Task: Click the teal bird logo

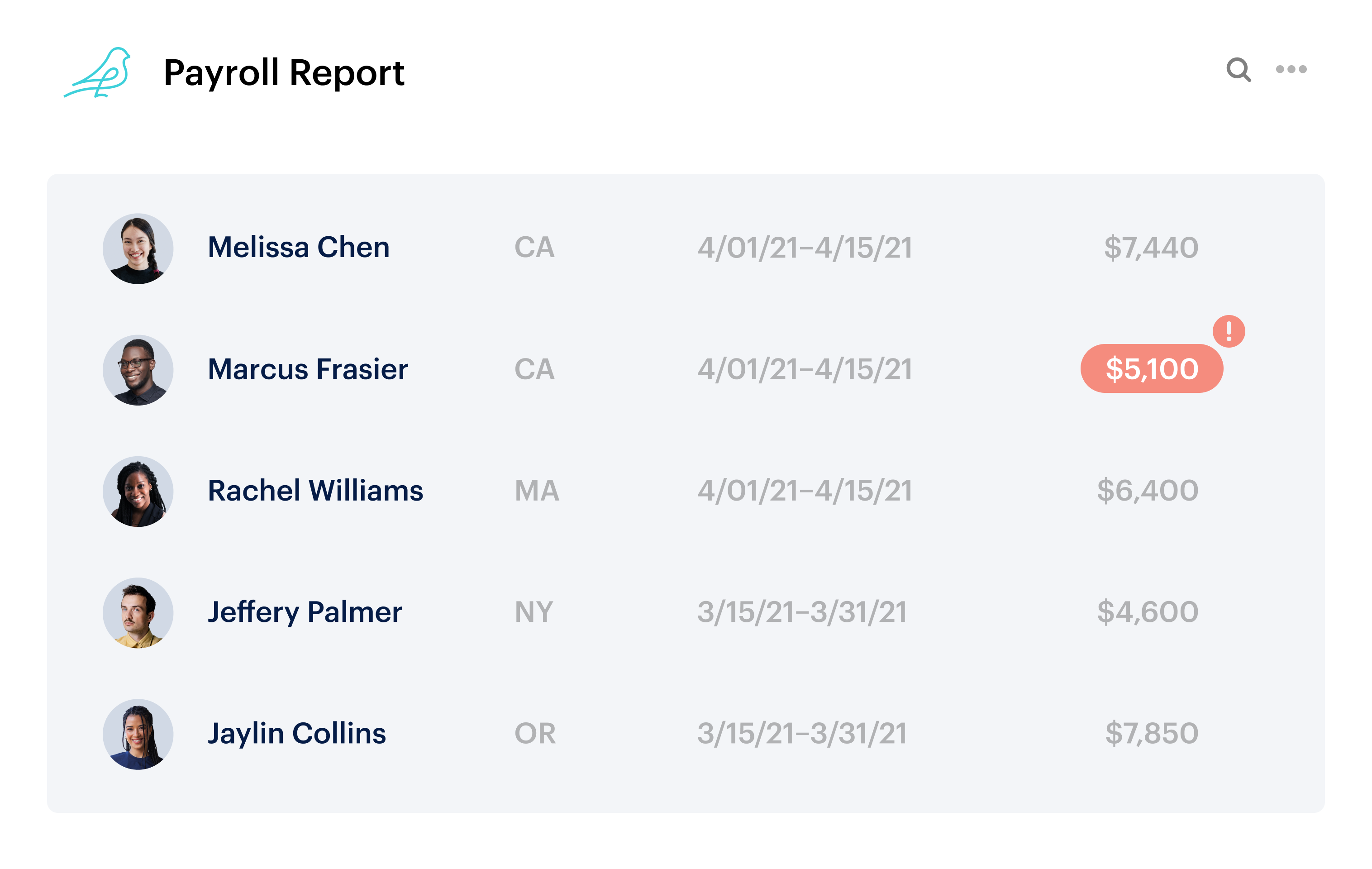Action: point(97,72)
